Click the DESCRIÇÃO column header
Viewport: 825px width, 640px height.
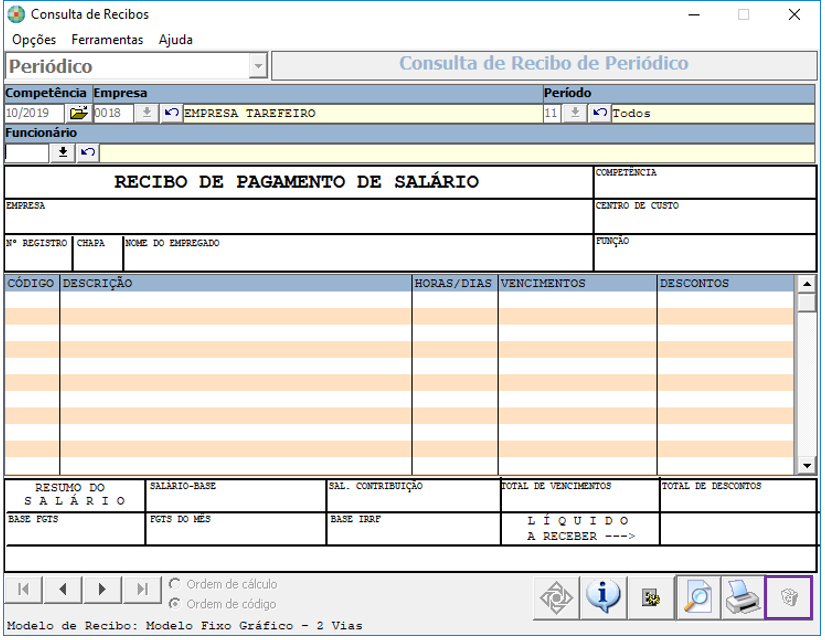(236, 283)
